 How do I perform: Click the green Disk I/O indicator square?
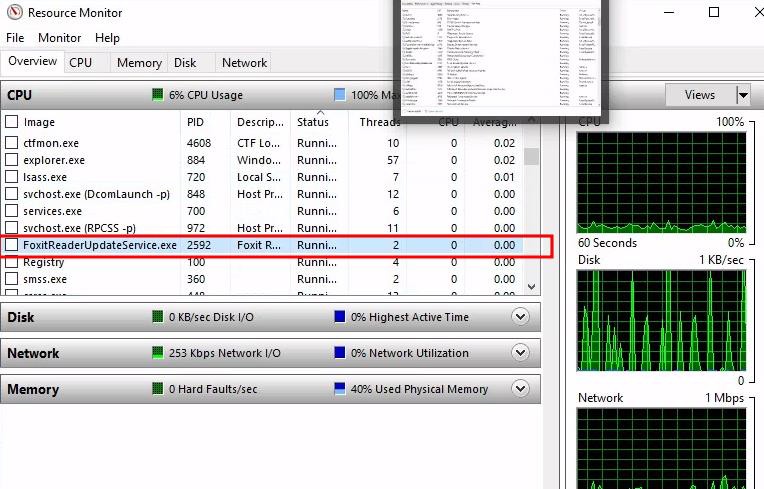click(157, 317)
